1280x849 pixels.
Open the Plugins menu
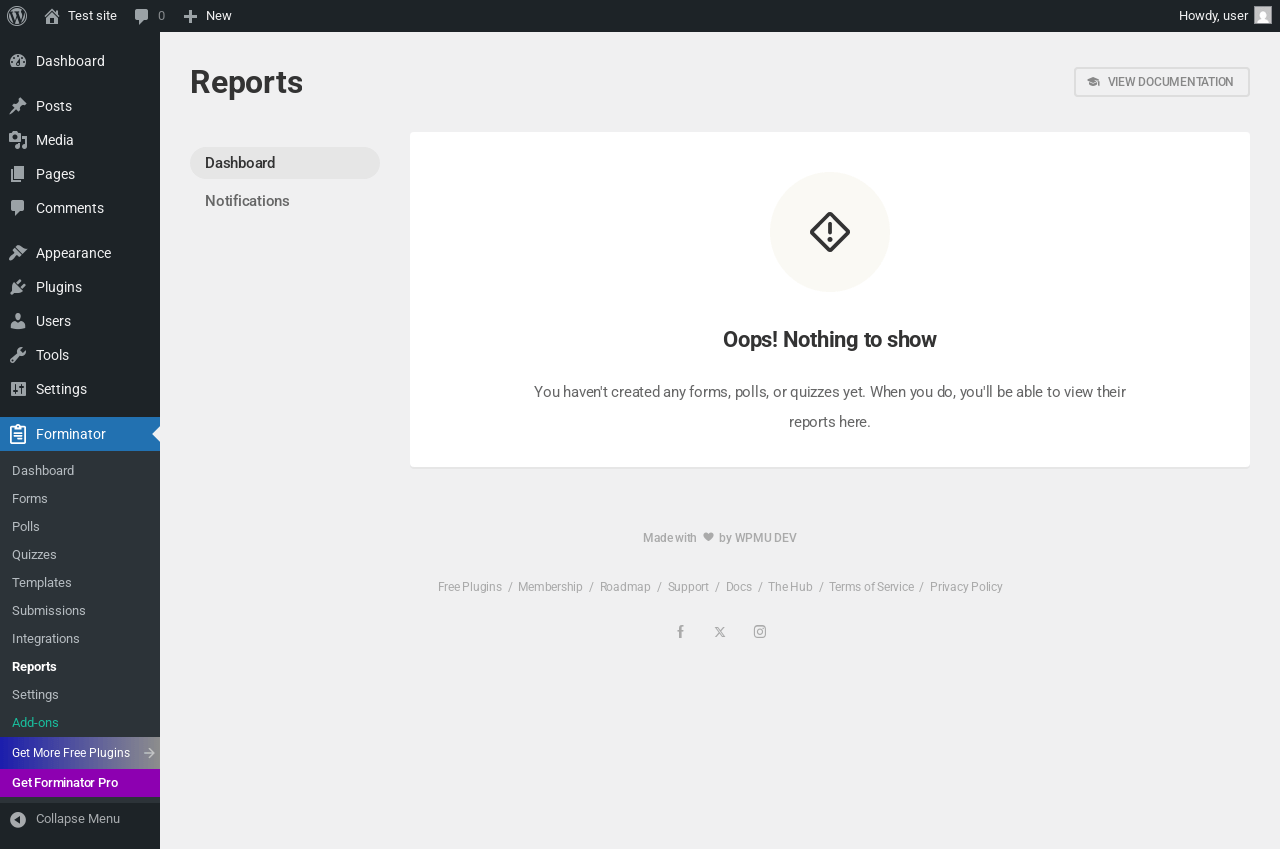[80, 287]
